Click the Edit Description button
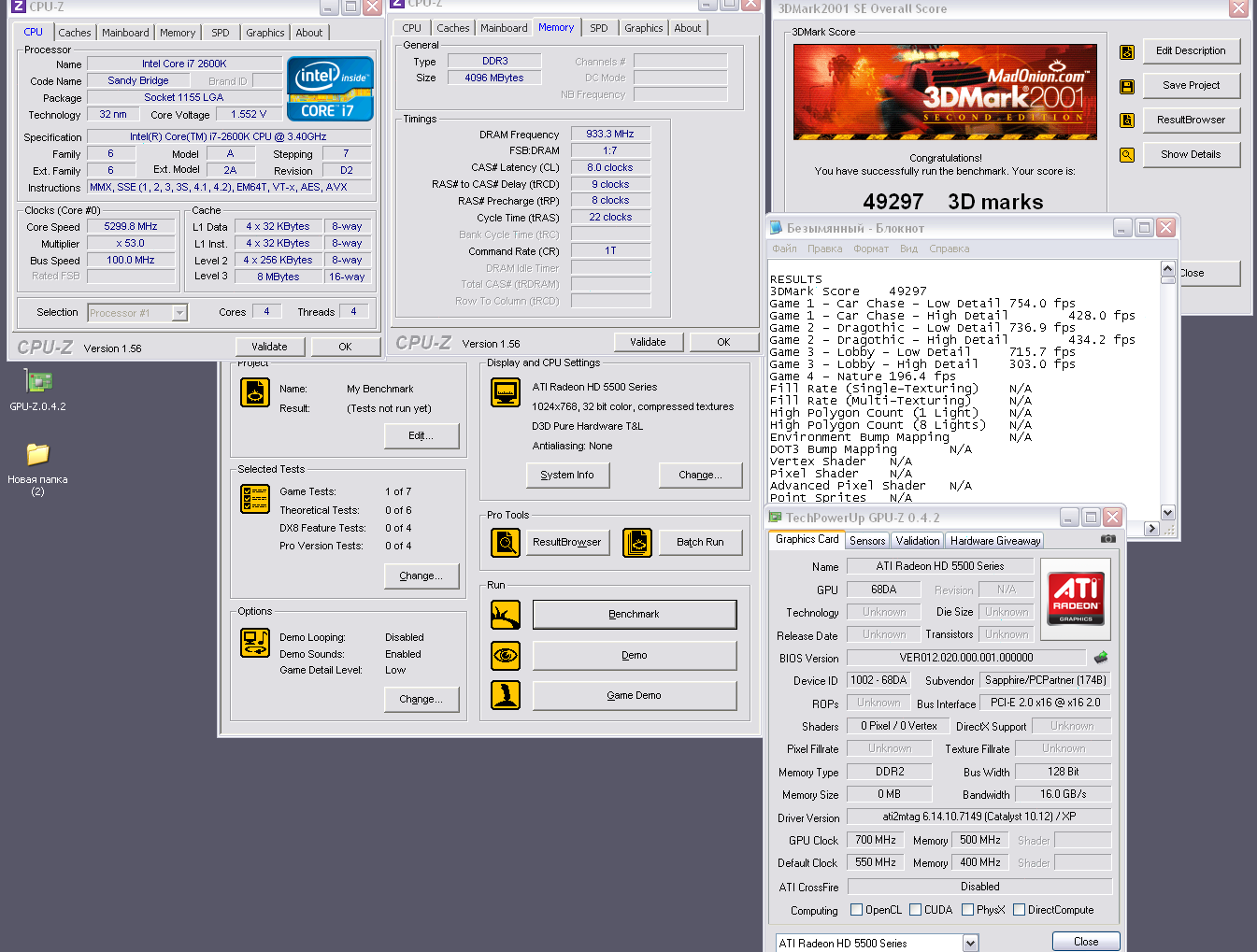Screen dimensions: 1257x952 1192,50
